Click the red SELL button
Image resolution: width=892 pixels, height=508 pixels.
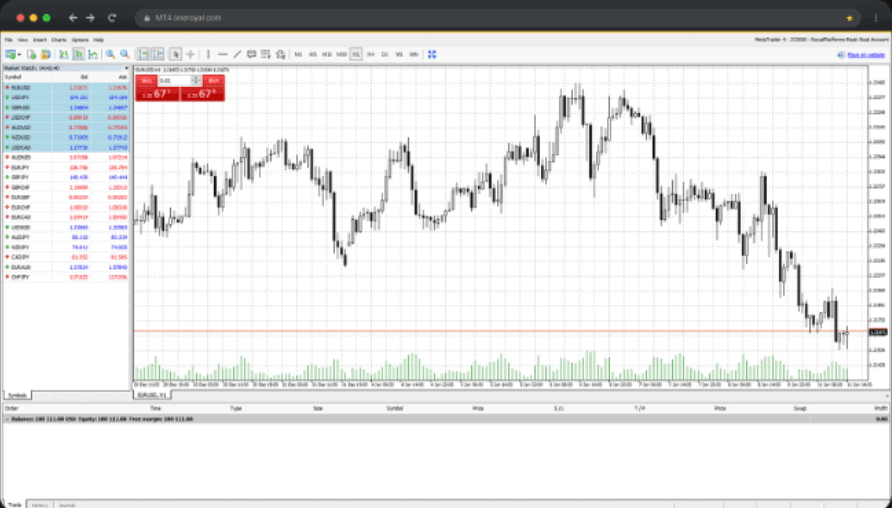(146, 80)
